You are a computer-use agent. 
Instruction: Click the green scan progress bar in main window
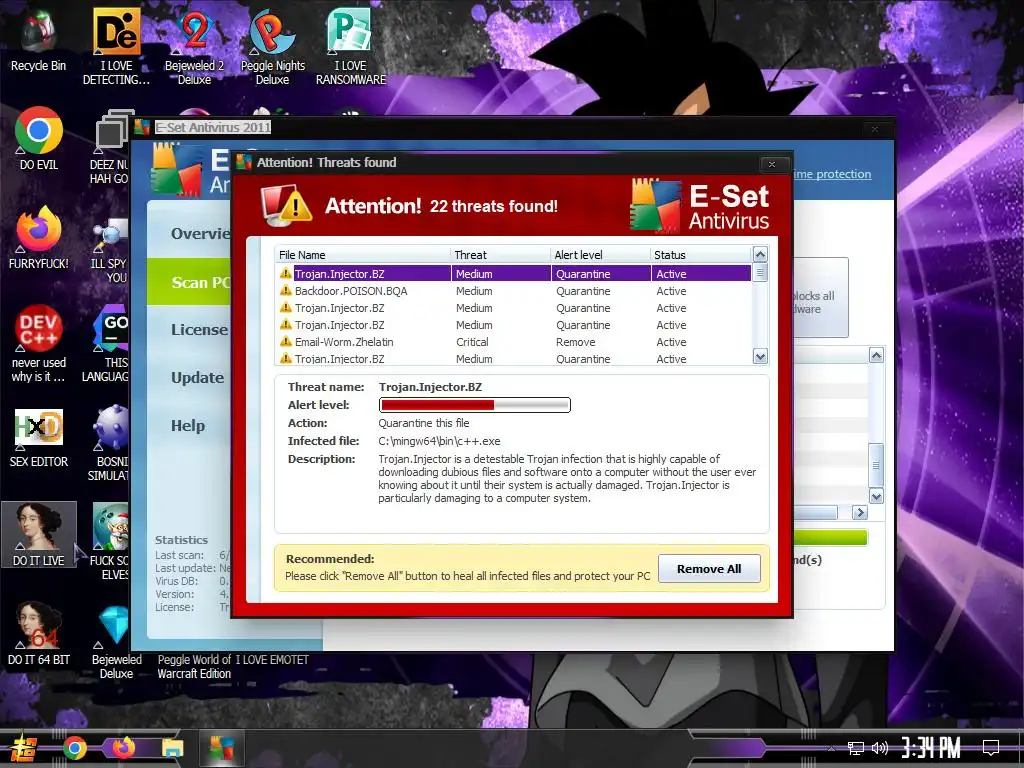tap(830, 537)
